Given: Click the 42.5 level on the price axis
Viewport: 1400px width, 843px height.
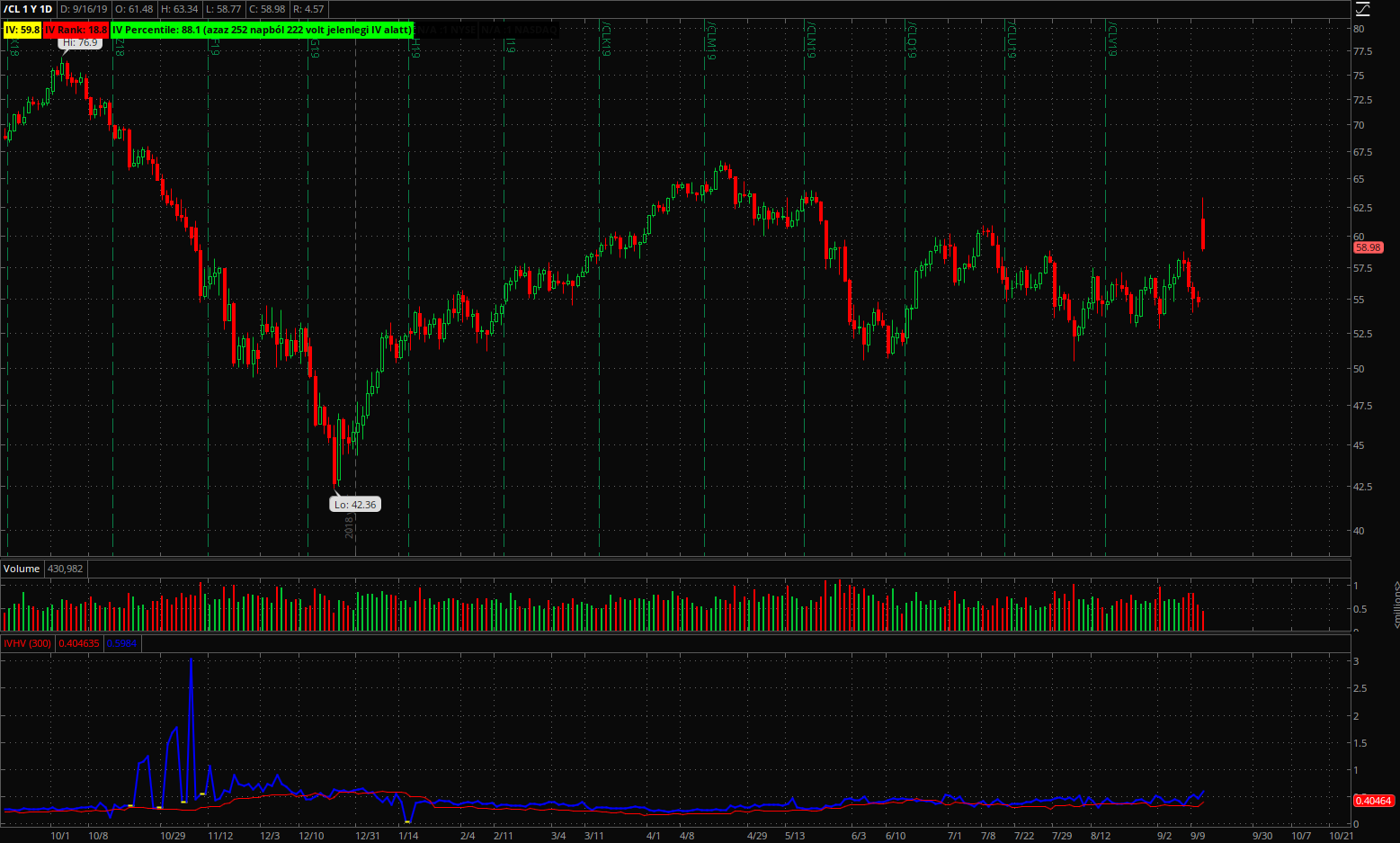Looking at the screenshot, I should coord(1363,487).
